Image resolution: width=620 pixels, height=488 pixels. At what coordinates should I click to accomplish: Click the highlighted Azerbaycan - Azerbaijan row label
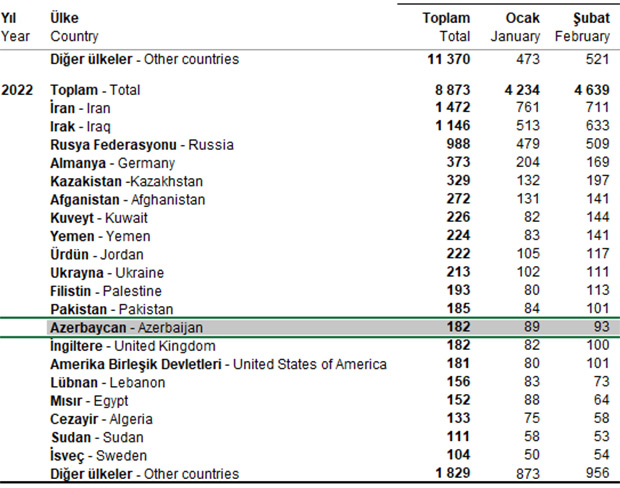[127, 328]
